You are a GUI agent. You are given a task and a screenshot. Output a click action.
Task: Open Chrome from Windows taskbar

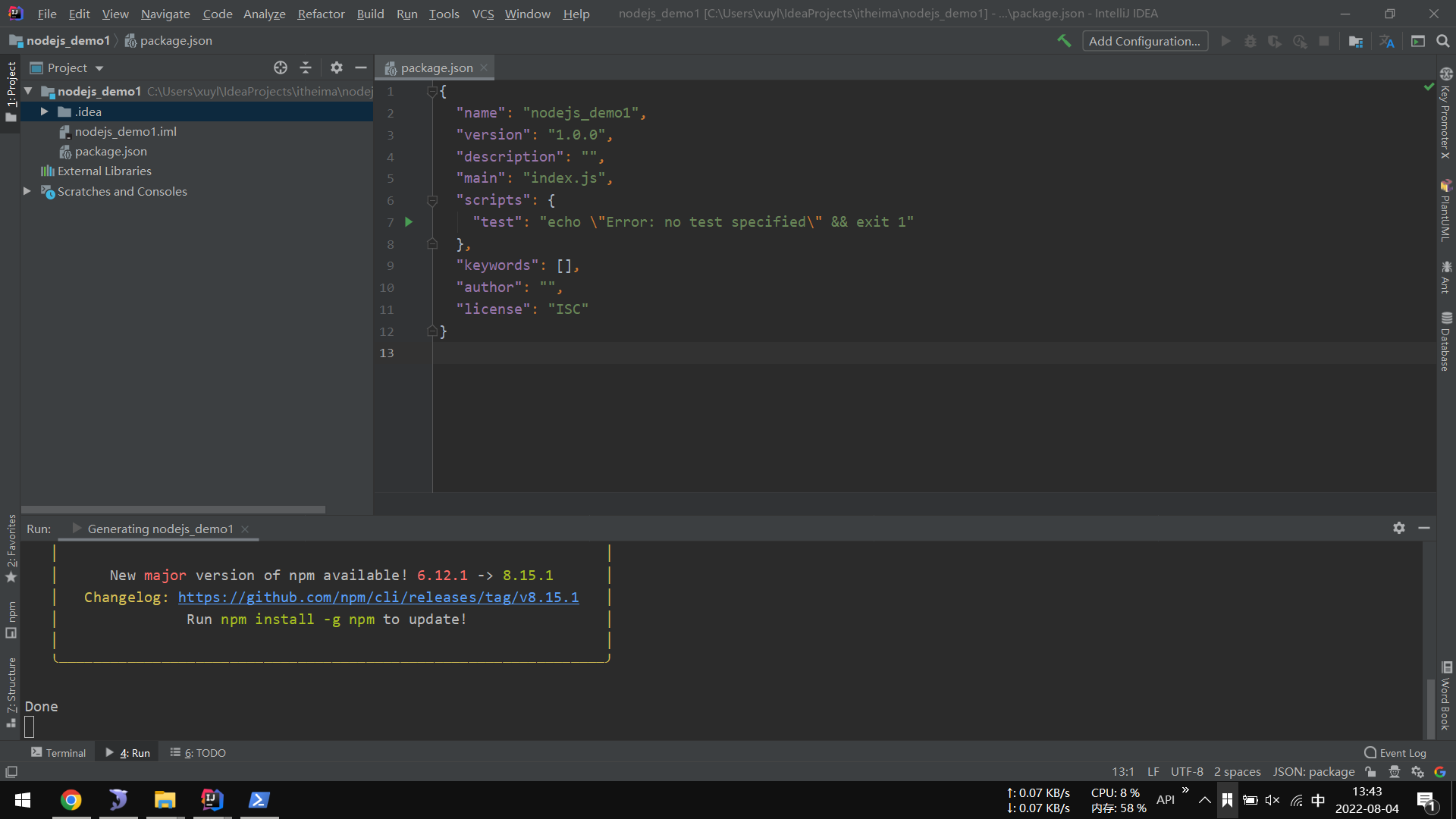(x=71, y=799)
